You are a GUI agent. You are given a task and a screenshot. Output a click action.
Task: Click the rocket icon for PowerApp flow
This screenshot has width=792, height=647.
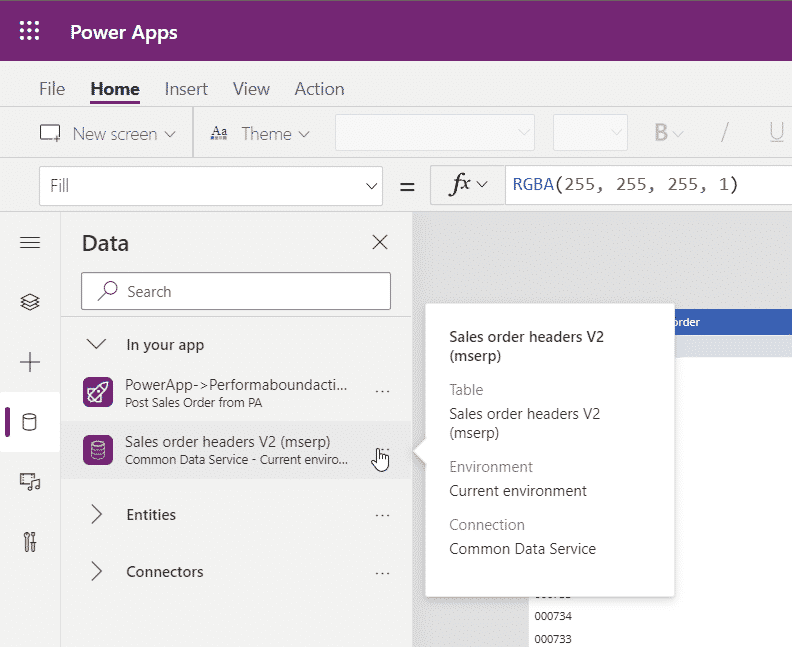98,392
